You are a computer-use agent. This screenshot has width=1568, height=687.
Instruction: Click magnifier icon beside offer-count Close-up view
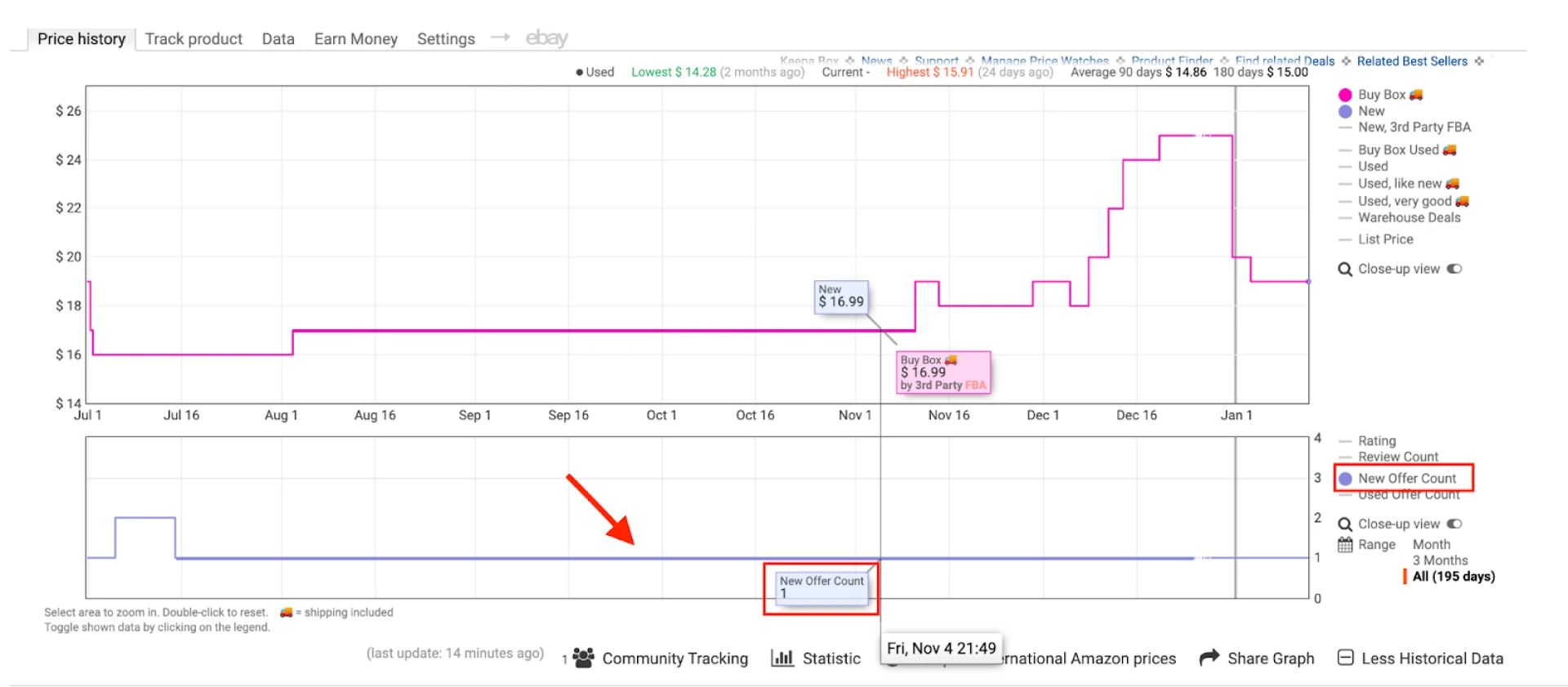[x=1345, y=524]
